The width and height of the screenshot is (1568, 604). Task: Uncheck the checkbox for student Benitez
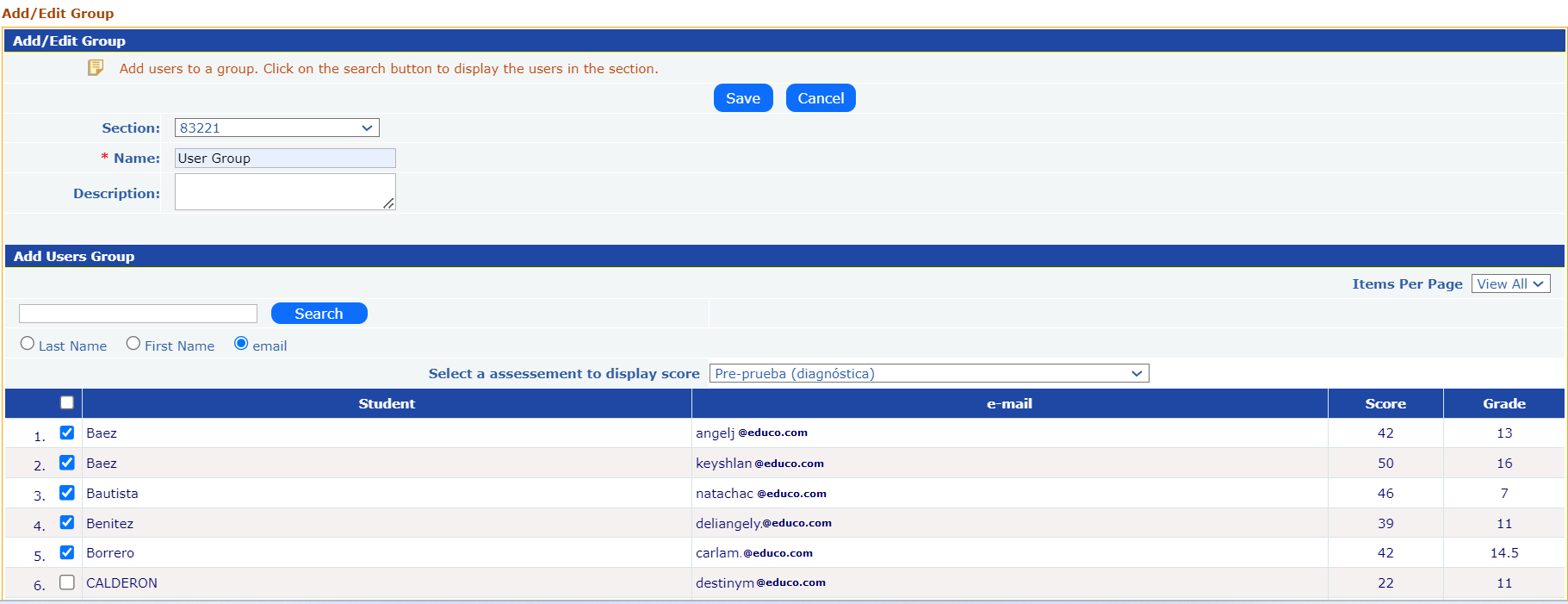[x=67, y=522]
